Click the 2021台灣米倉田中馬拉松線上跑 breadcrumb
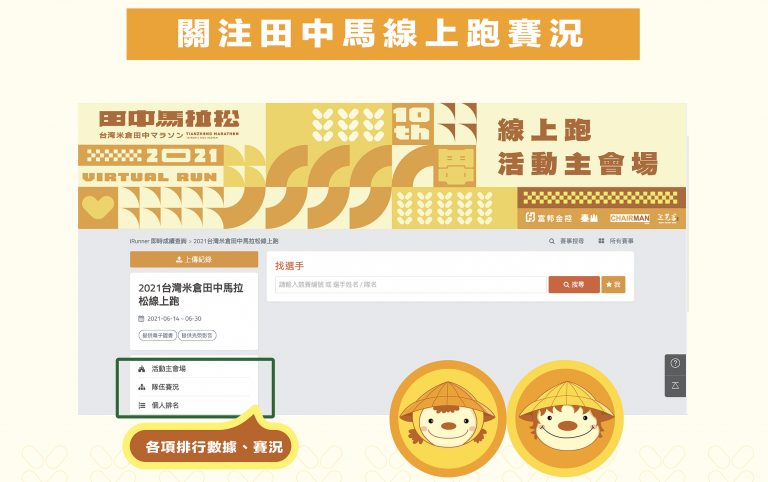Screen dimensions: 768x482 [236, 241]
